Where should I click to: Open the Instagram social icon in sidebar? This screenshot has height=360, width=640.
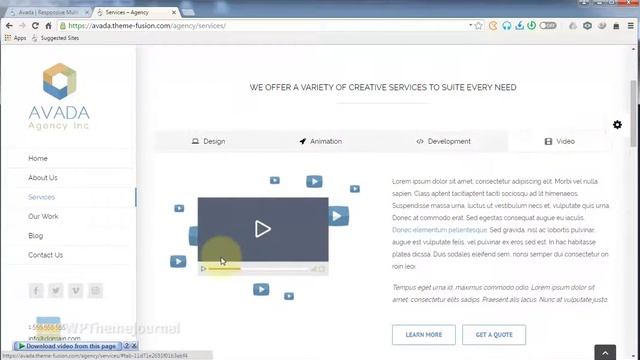coord(96,291)
